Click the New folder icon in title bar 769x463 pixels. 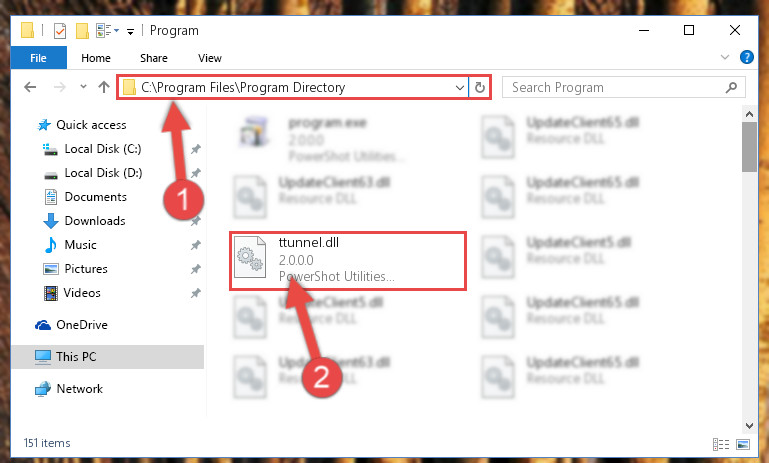tap(82, 31)
